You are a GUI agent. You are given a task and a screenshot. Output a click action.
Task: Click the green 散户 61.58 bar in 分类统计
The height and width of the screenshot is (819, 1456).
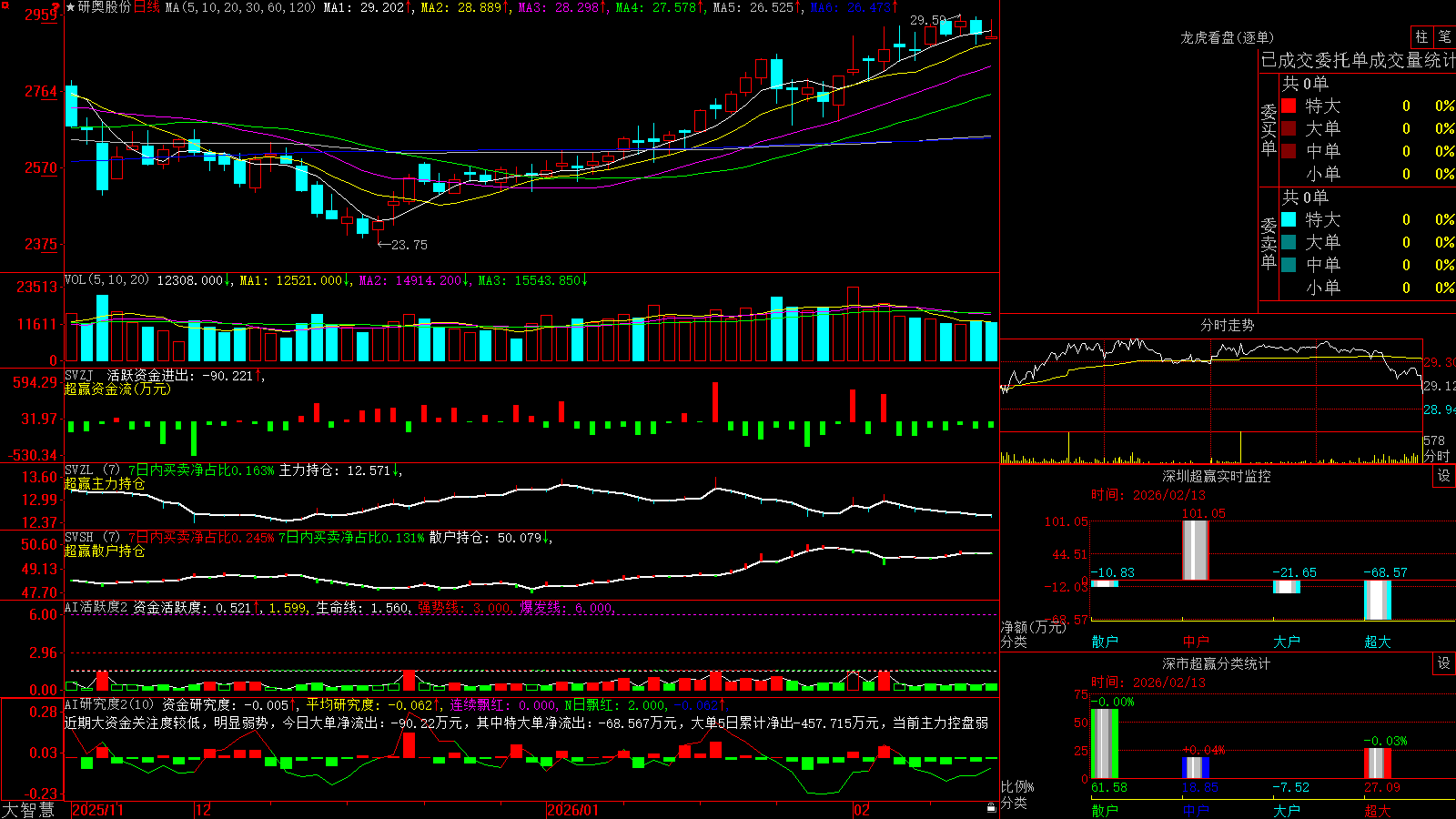(1105, 743)
